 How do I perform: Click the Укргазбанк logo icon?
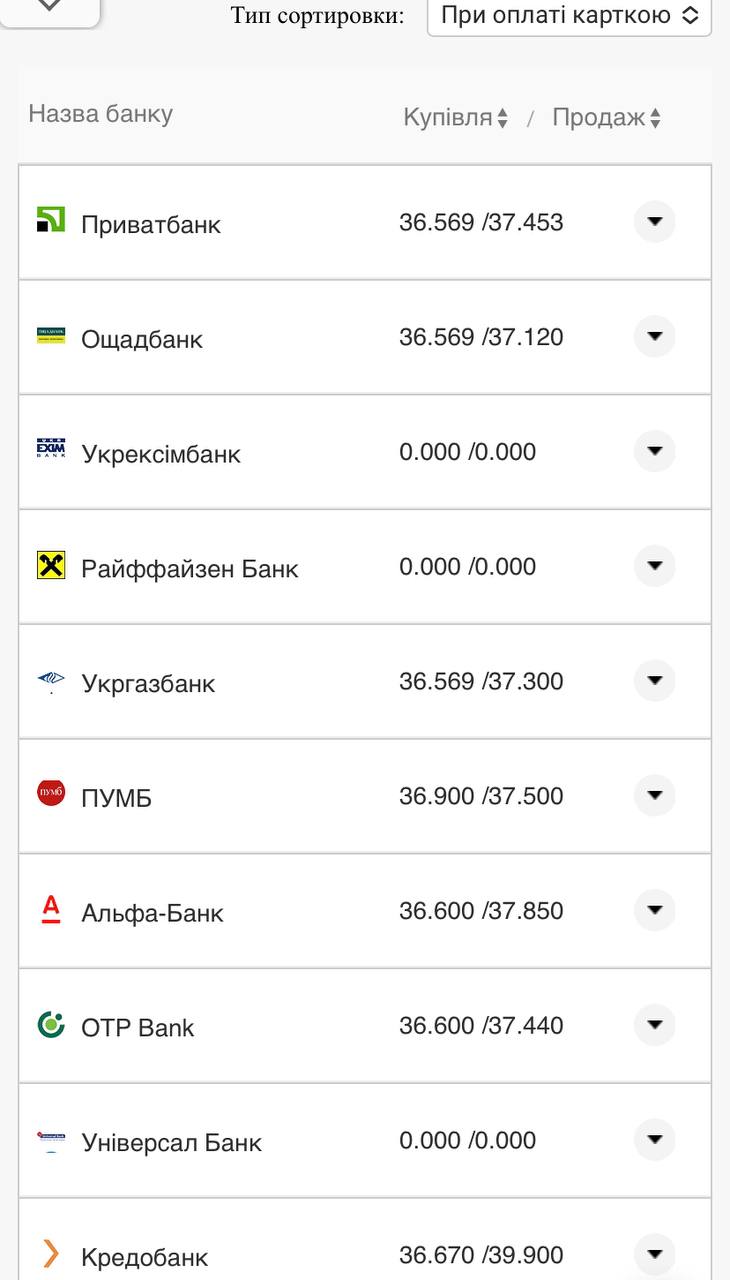point(51,681)
